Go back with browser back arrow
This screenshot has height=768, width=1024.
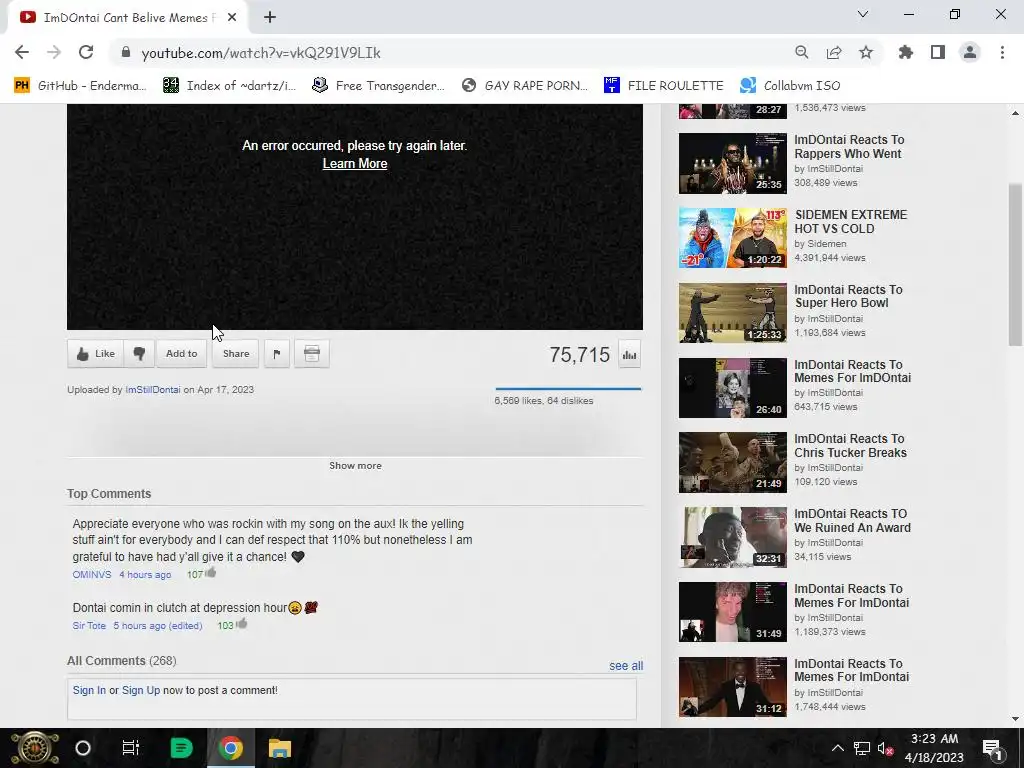click(22, 52)
